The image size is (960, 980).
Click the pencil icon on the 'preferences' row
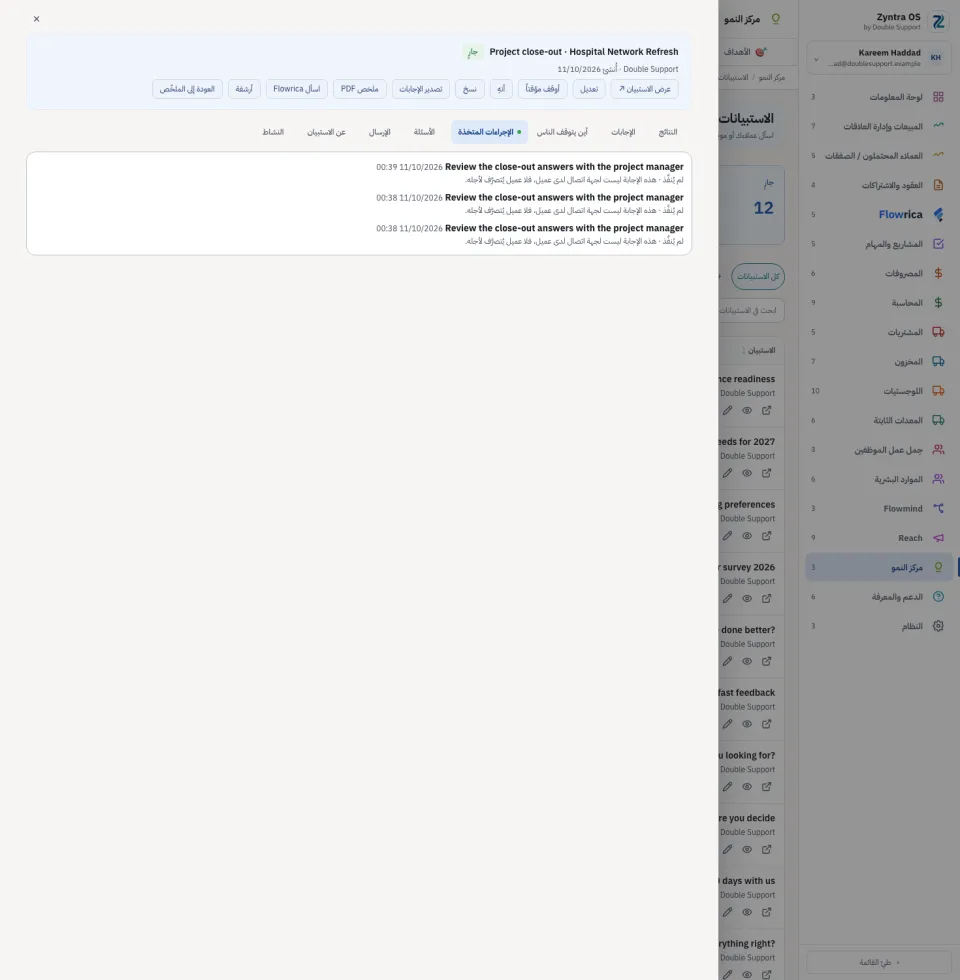coord(728,536)
